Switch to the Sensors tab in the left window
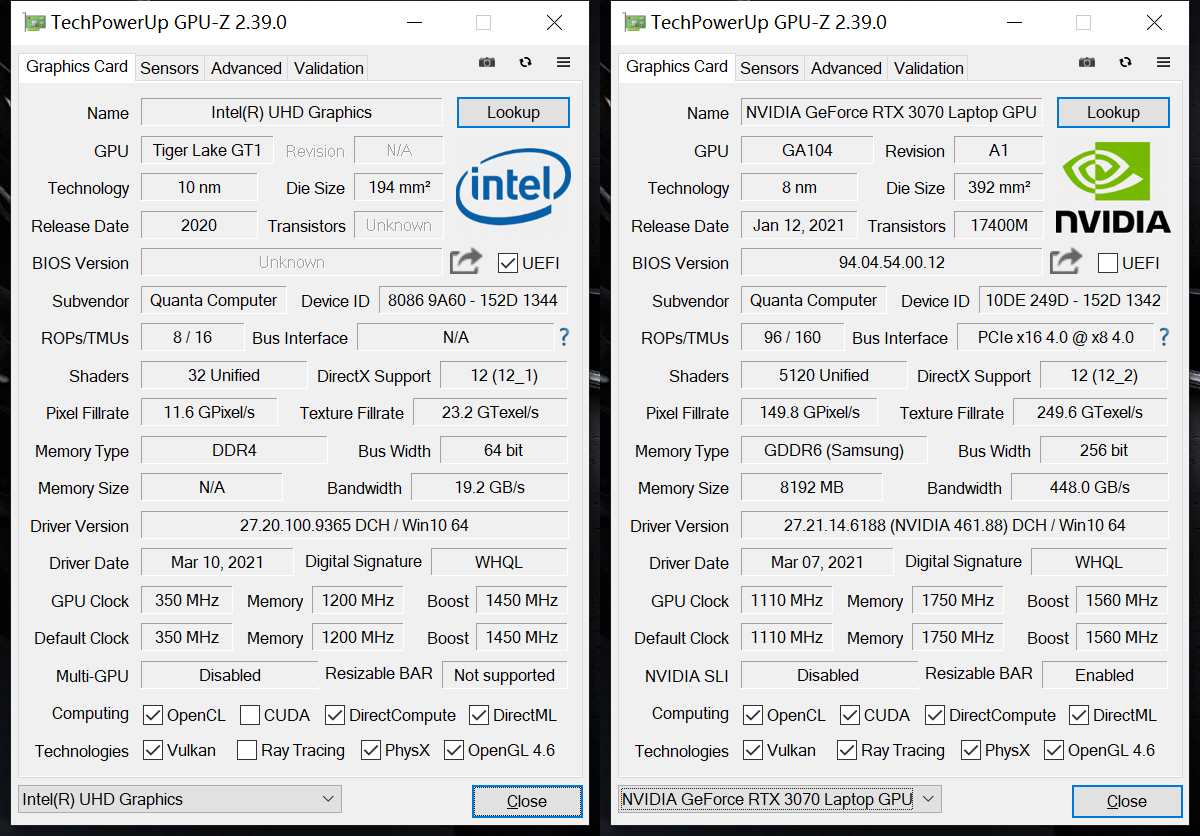Image resolution: width=1200 pixels, height=836 pixels. coord(169,68)
